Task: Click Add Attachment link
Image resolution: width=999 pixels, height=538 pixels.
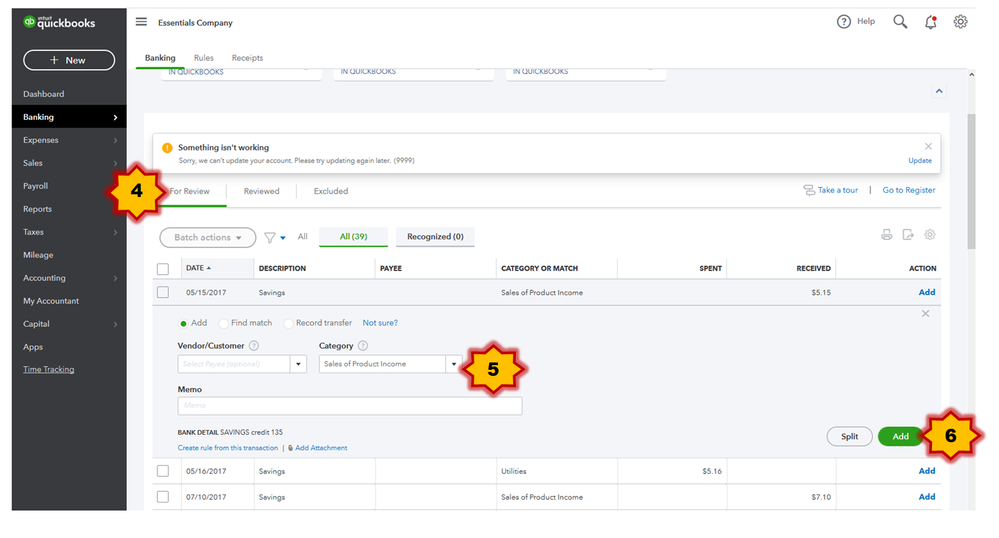Action: [321, 447]
